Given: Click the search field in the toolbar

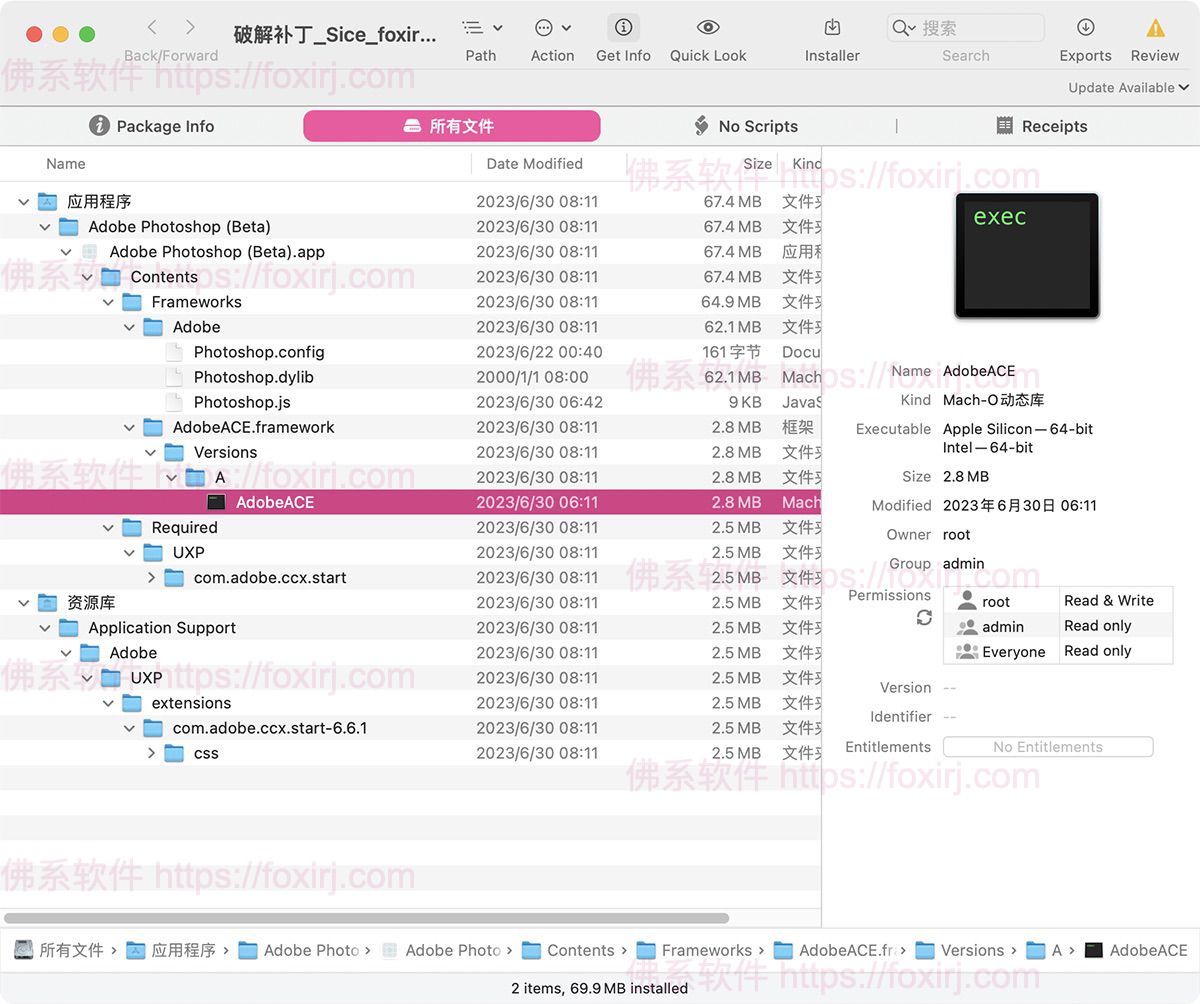Looking at the screenshot, I should pyautogui.click(x=963, y=28).
